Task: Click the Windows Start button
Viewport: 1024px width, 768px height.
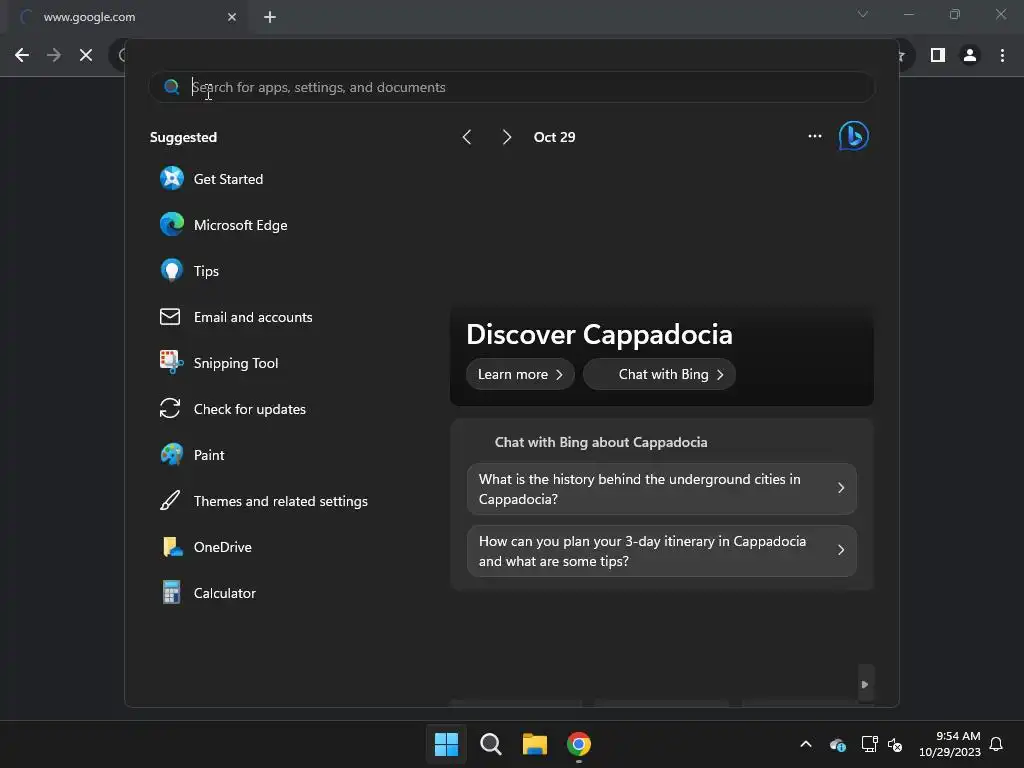Action: pyautogui.click(x=446, y=744)
